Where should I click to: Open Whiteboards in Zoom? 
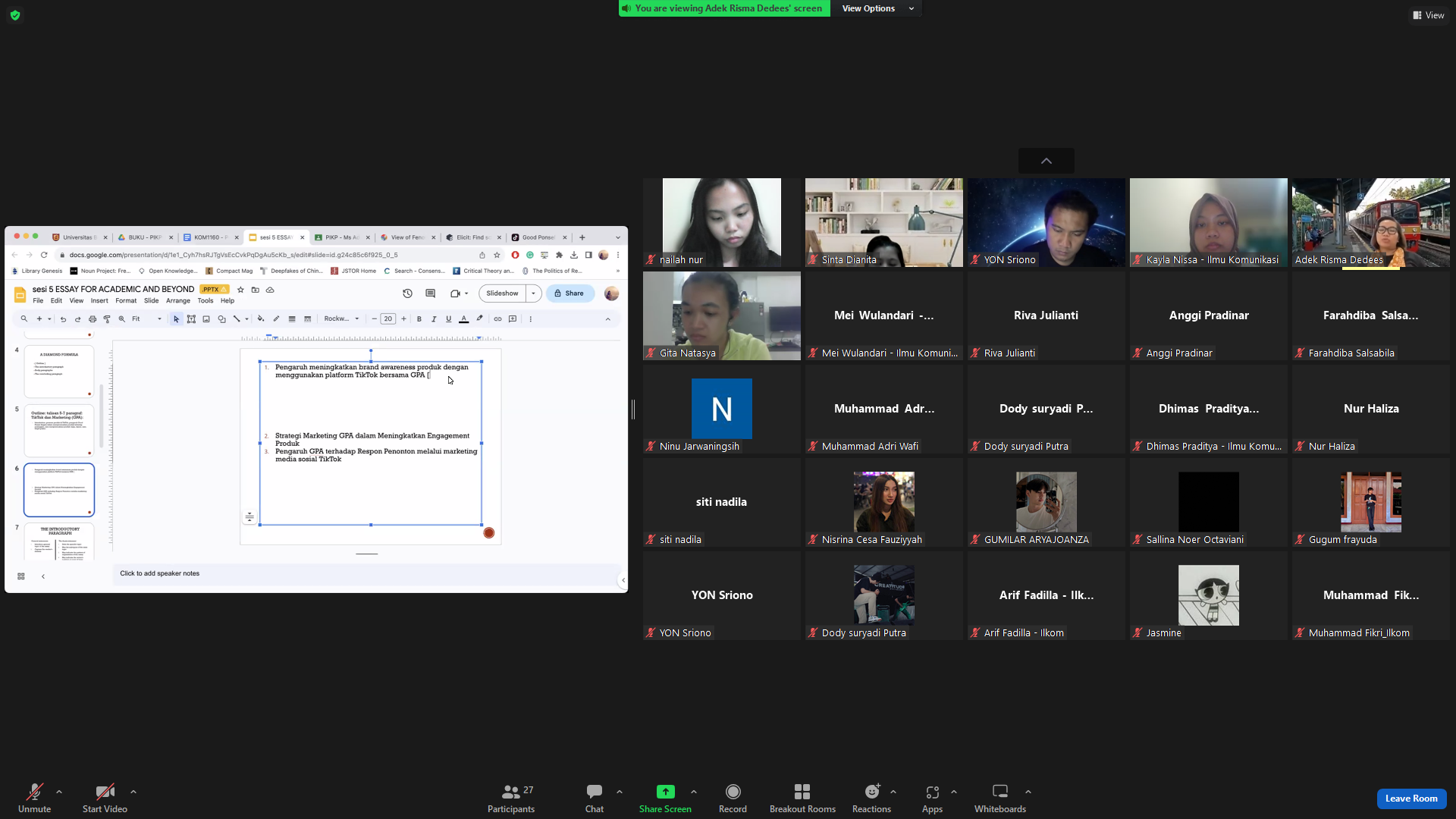(x=1000, y=798)
